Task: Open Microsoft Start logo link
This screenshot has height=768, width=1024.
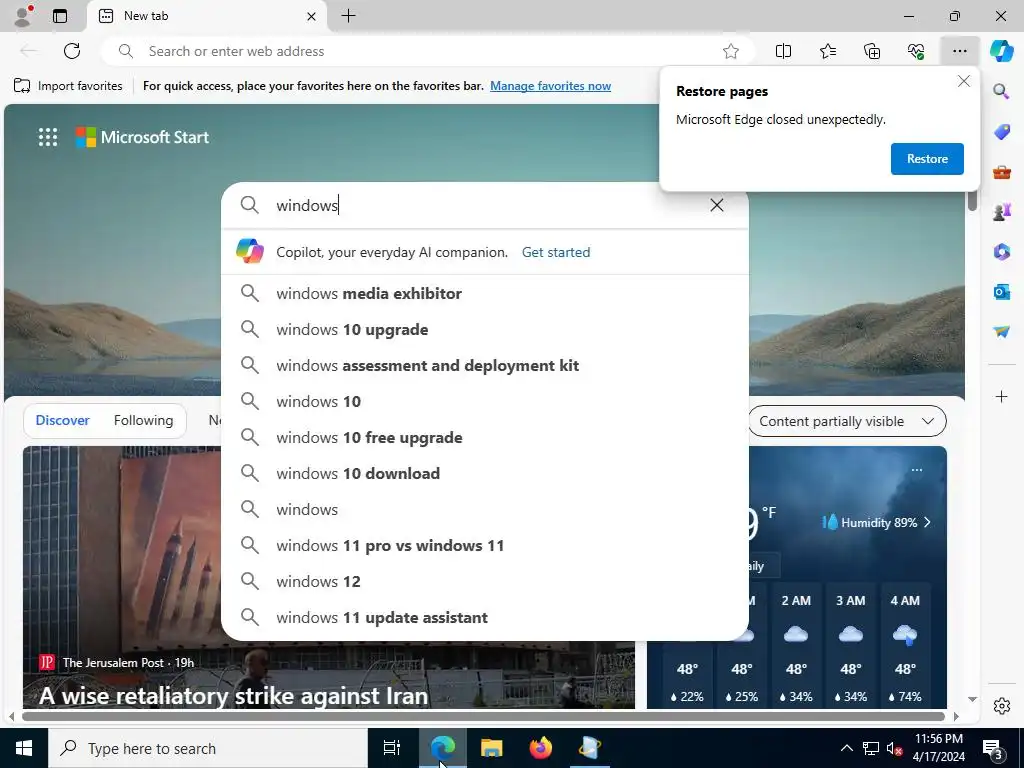Action: click(142, 137)
